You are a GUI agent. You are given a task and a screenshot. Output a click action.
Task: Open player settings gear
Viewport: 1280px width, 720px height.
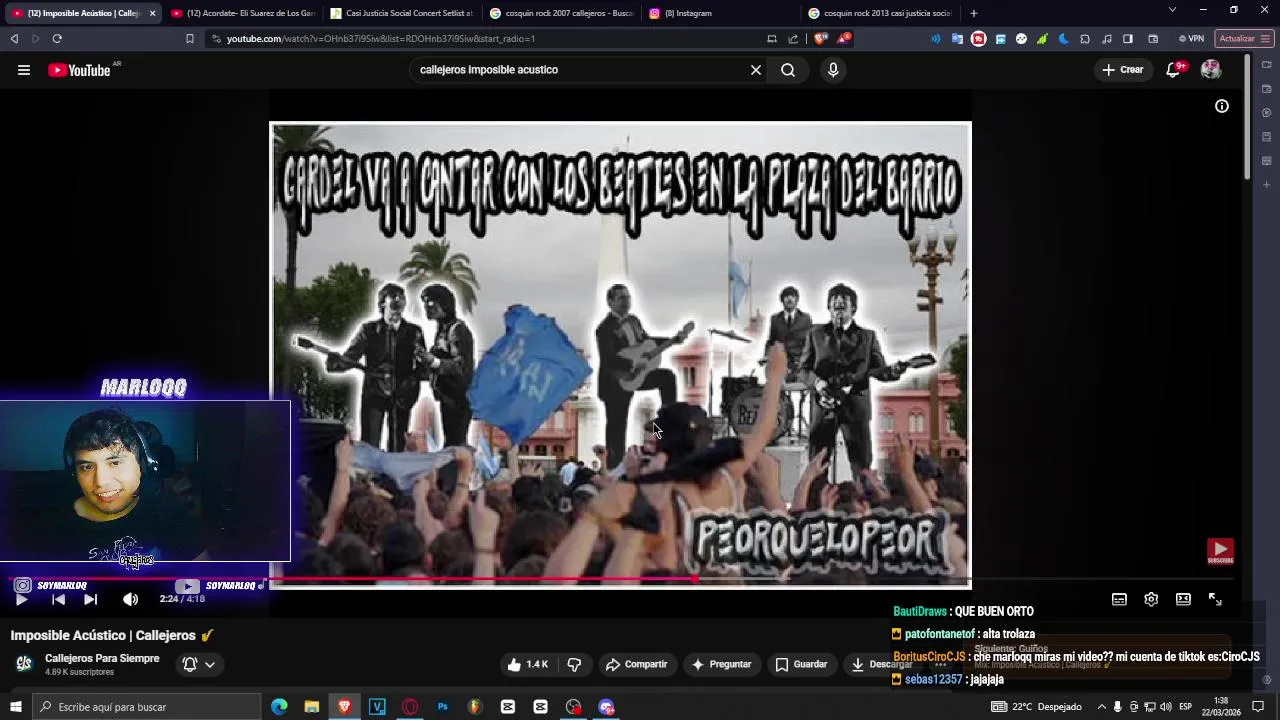pyautogui.click(x=1151, y=599)
